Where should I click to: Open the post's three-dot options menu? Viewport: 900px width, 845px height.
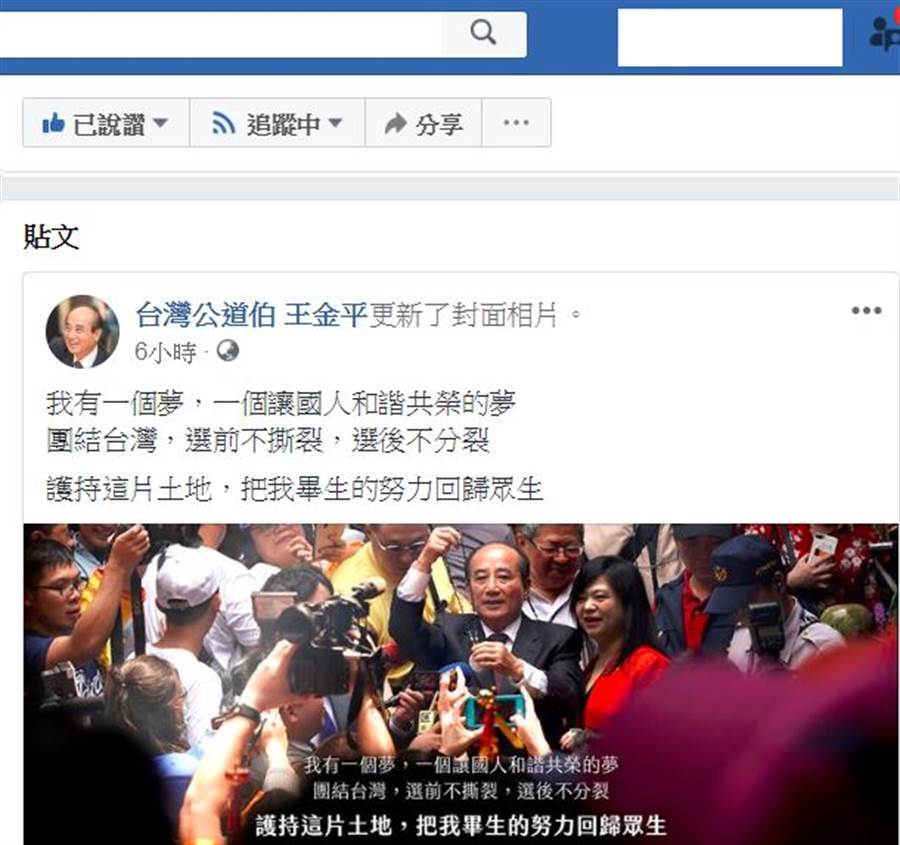tap(866, 311)
